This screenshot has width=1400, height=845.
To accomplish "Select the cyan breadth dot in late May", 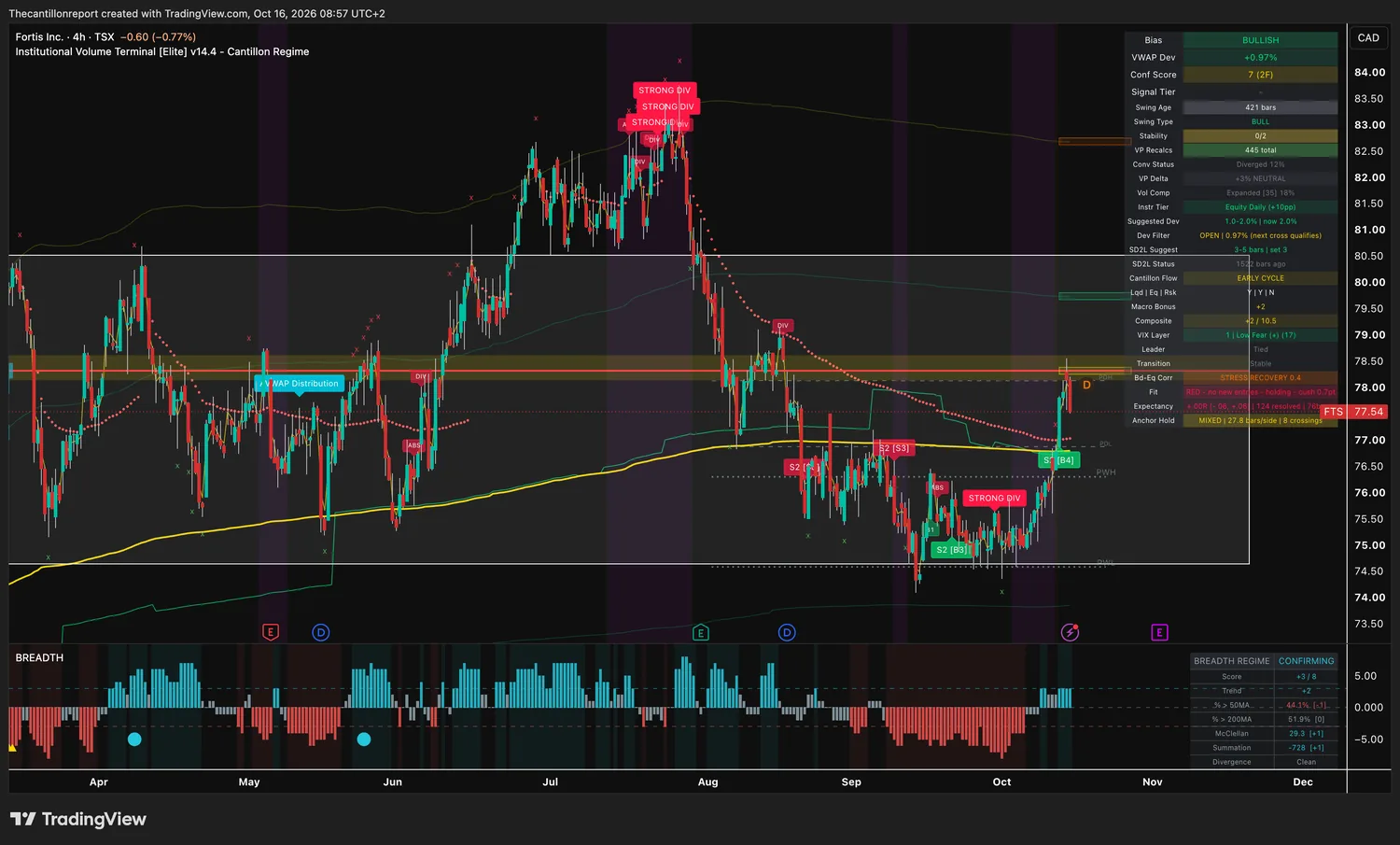I will click(364, 739).
